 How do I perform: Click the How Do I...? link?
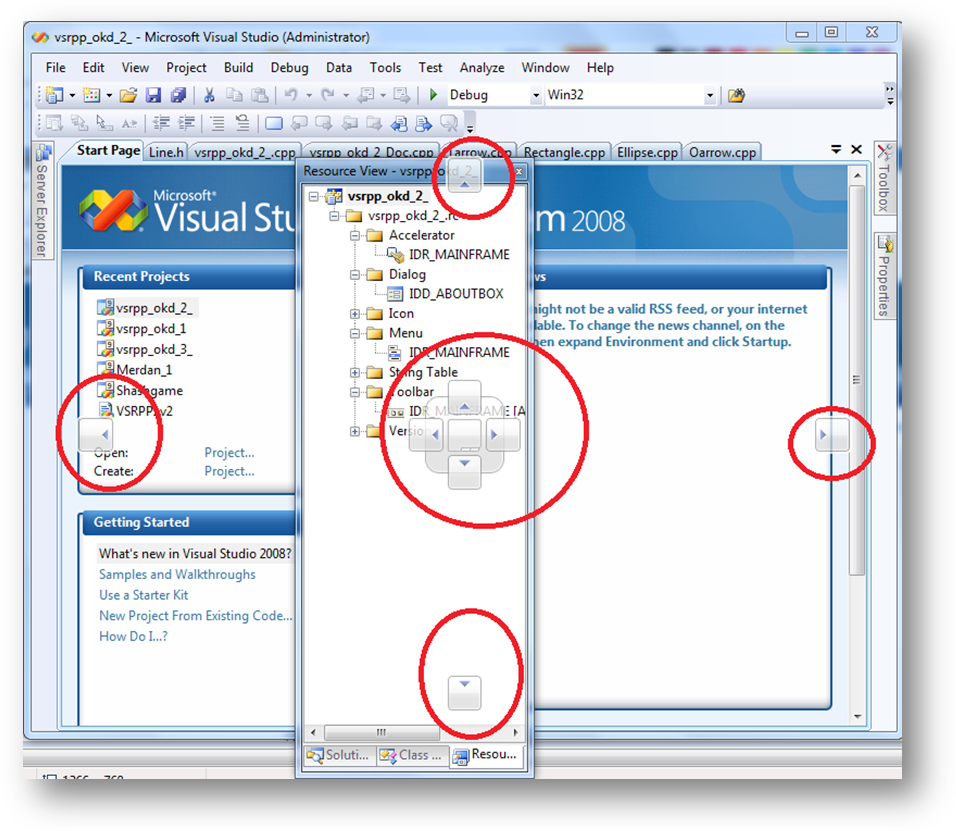coord(133,637)
